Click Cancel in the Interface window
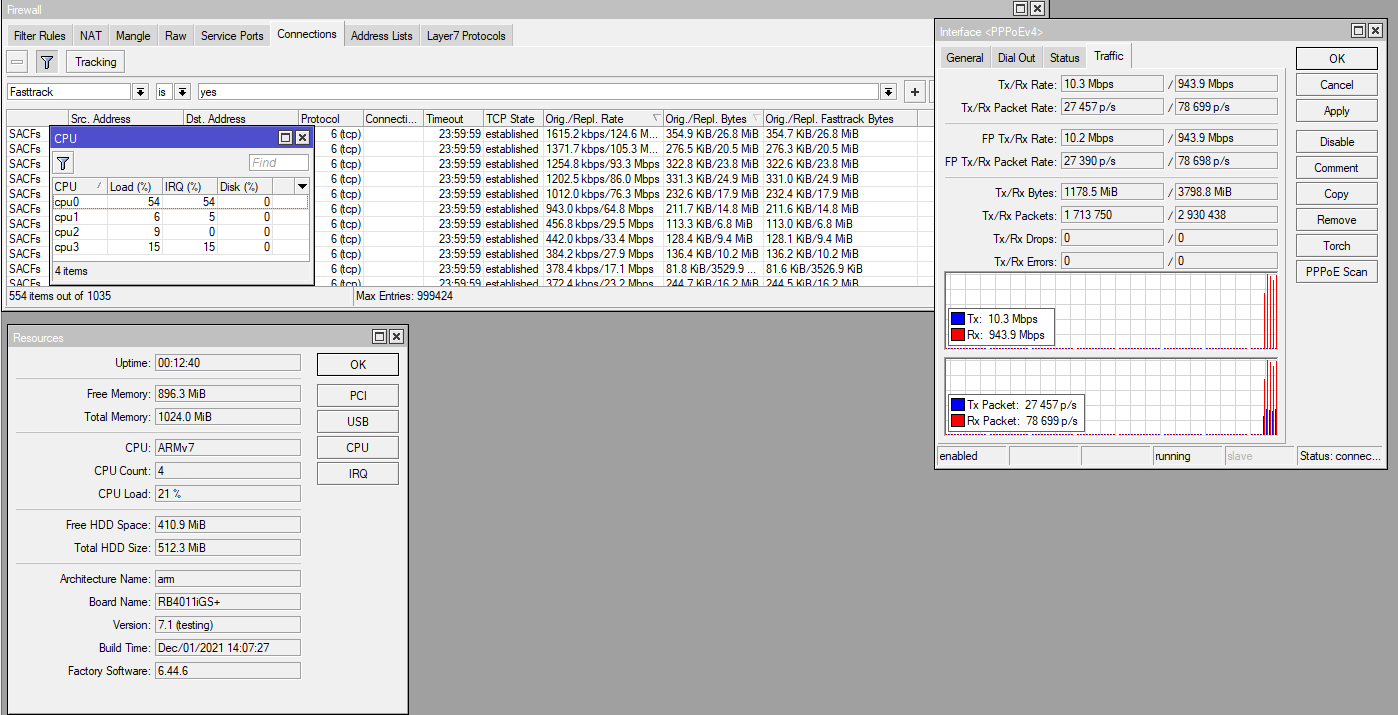 pos(1337,85)
